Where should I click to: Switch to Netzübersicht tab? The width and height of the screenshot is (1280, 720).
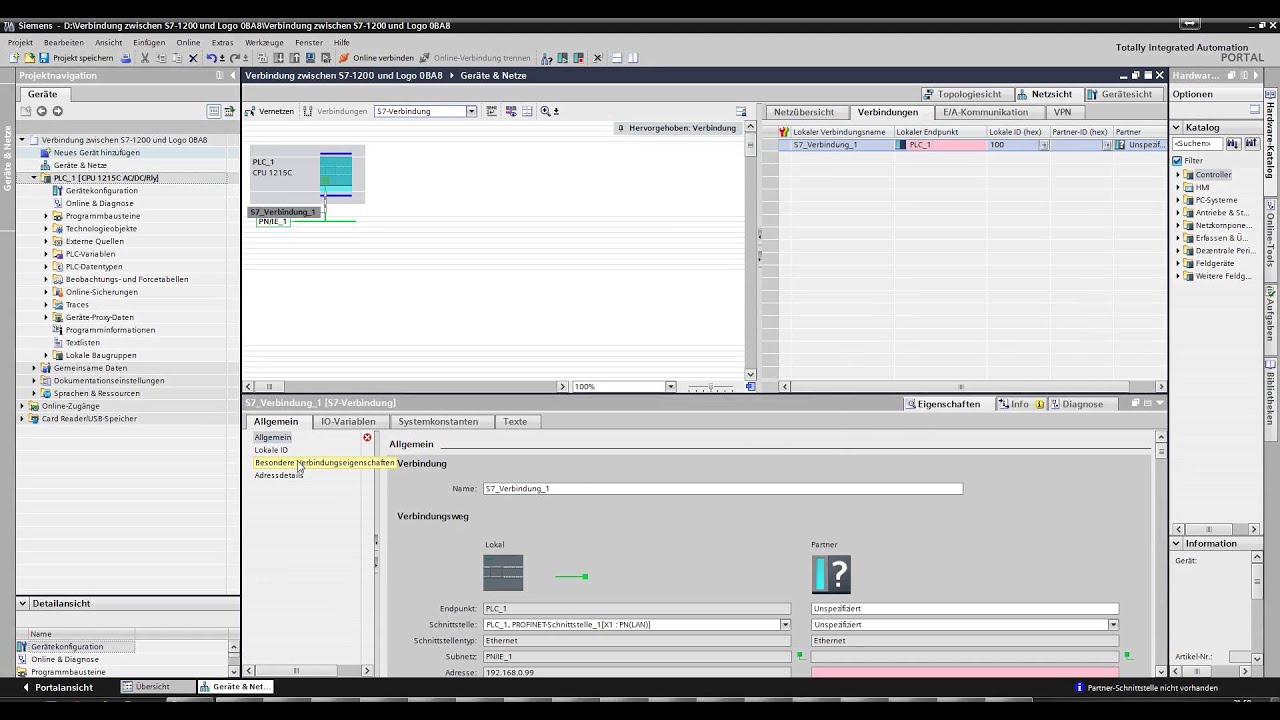(804, 112)
